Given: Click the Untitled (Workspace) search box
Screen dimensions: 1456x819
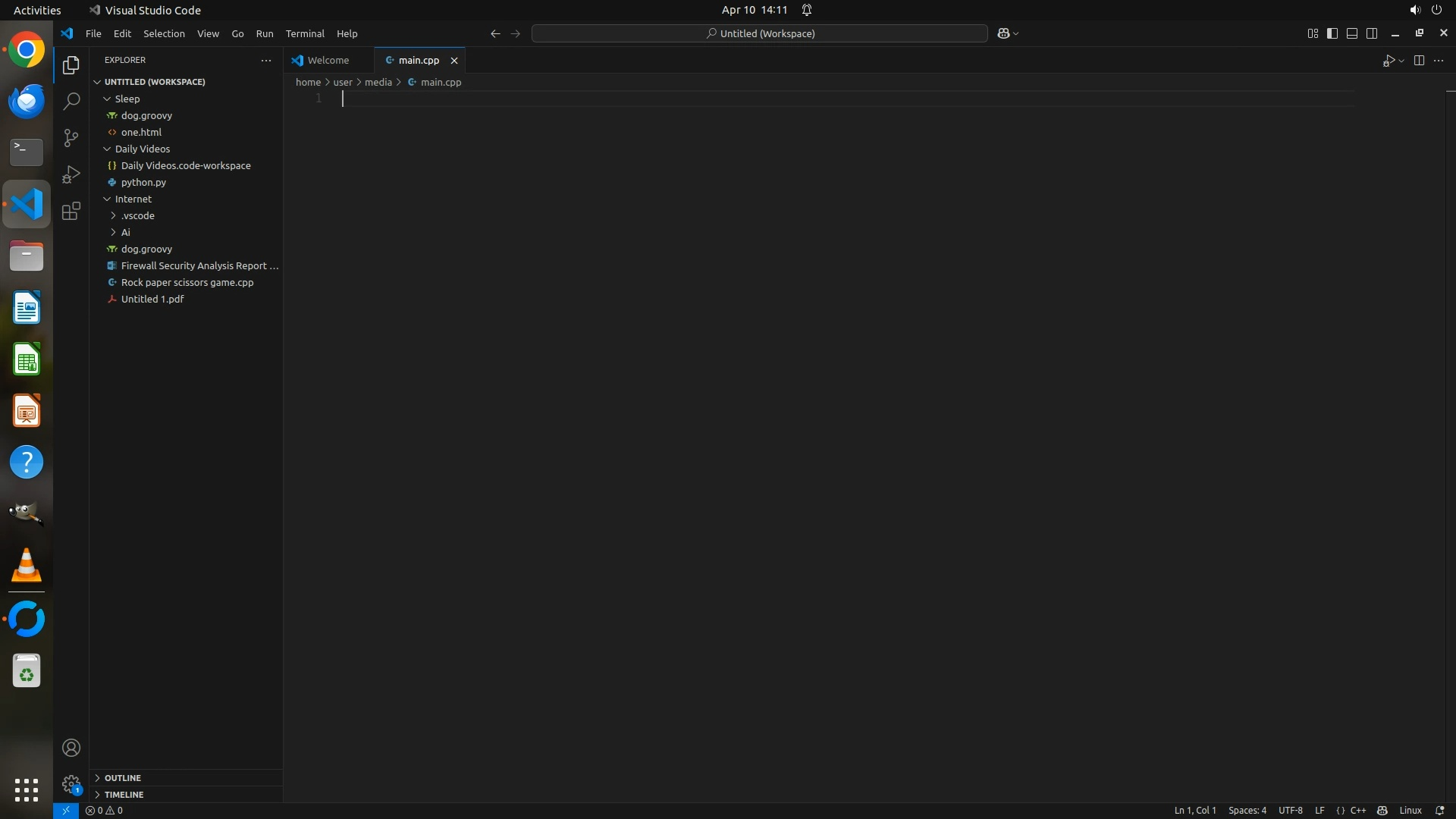Looking at the screenshot, I should [760, 33].
